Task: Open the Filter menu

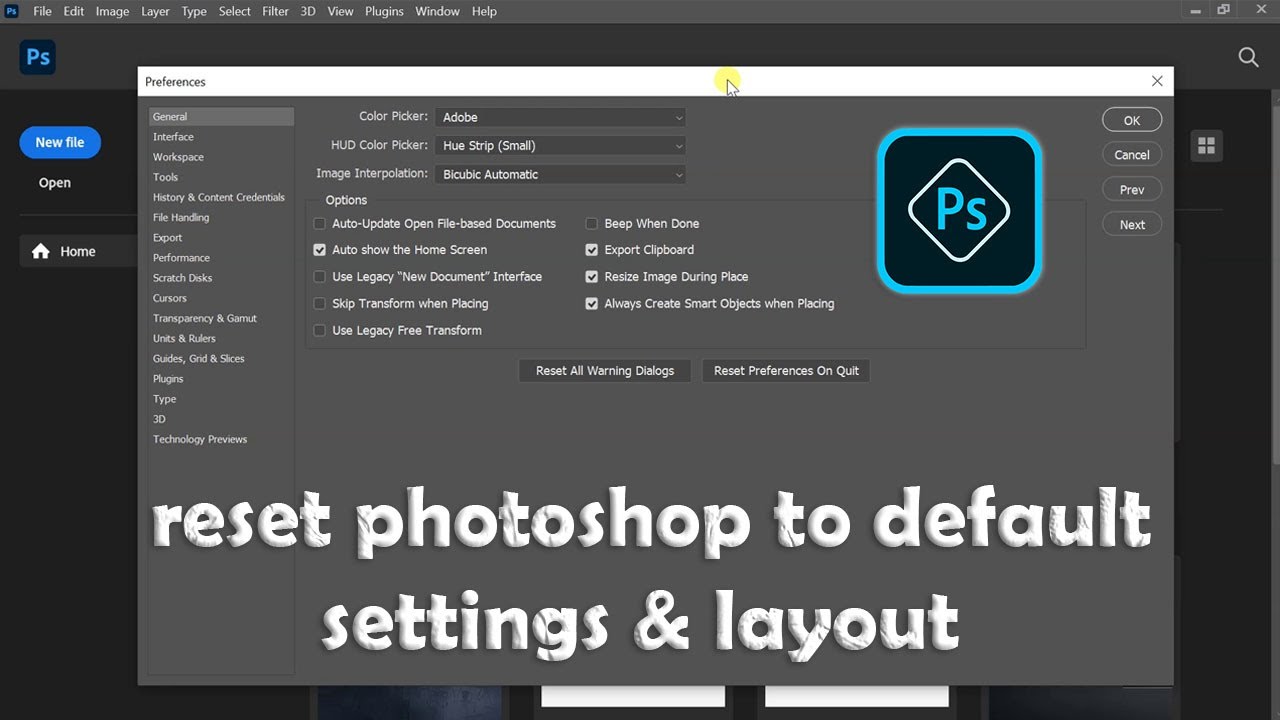Action: point(276,11)
